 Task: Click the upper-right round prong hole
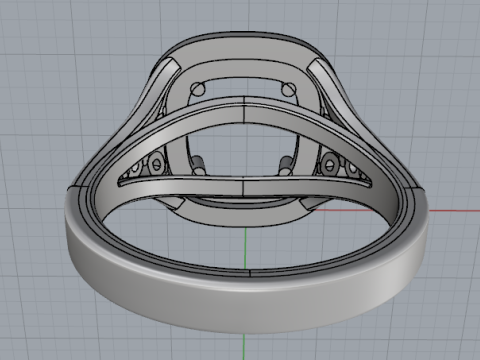point(288,89)
